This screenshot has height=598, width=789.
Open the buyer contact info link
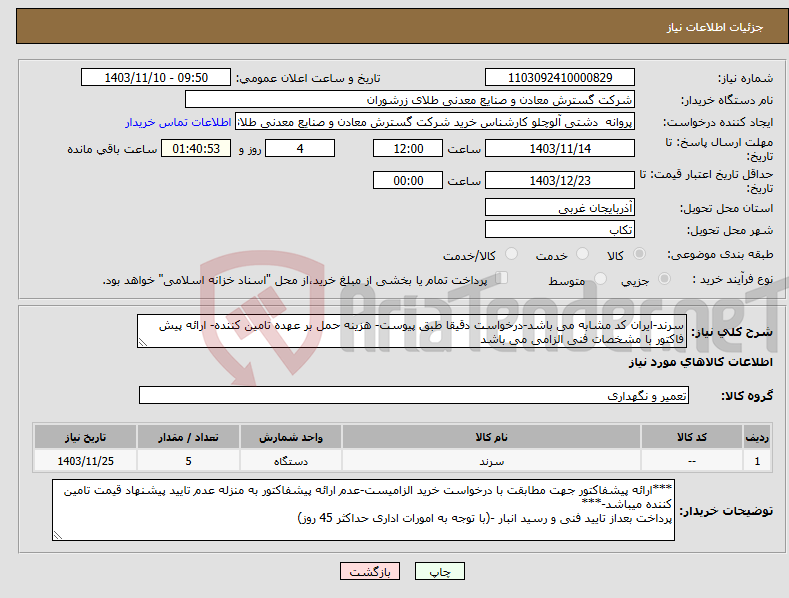(x=178, y=122)
